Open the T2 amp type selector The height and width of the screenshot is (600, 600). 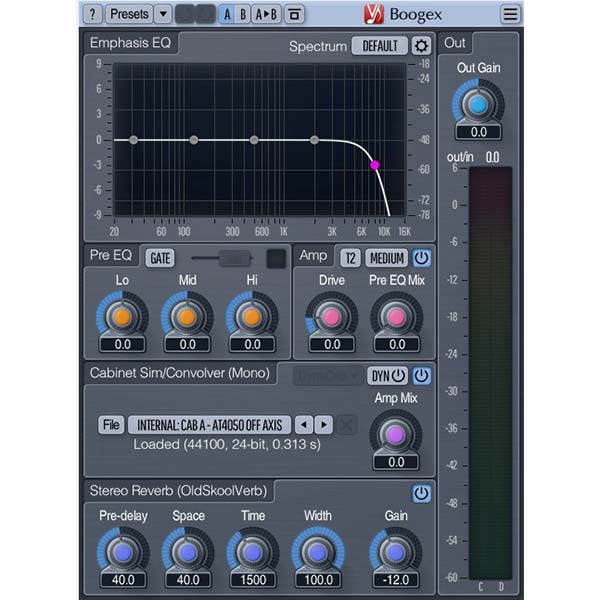(x=351, y=258)
